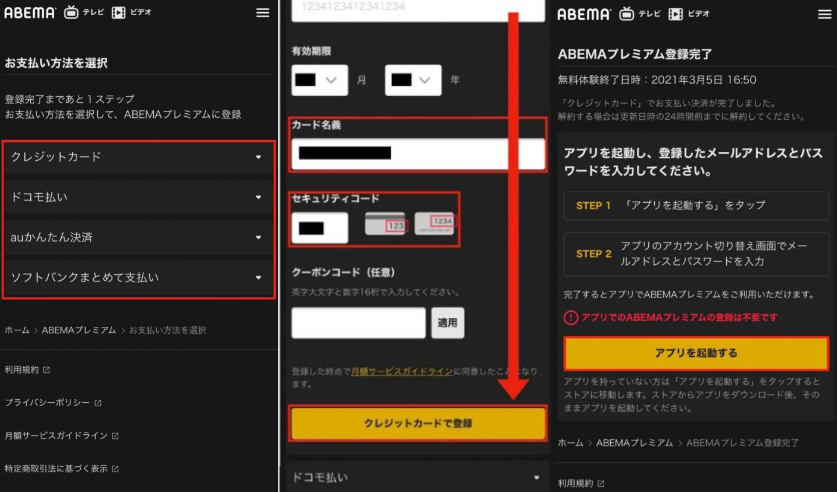The width and height of the screenshot is (837, 492).
Task: Click クレジットカードで登録 button
Action: tap(418, 423)
